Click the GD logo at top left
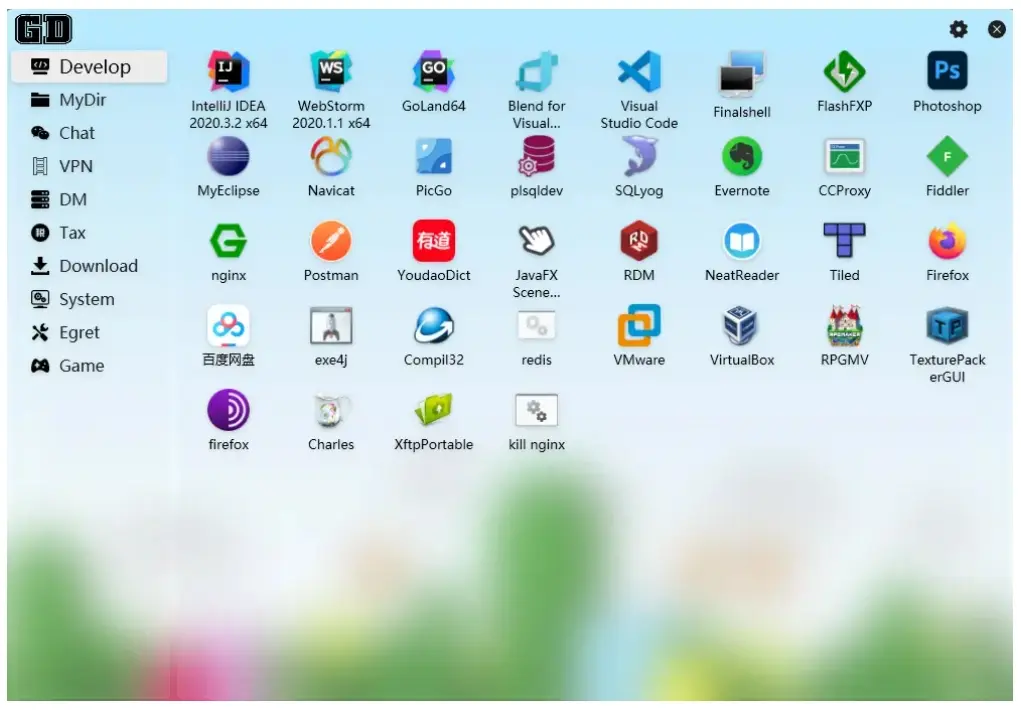This screenshot has width=1021, height=710. pyautogui.click(x=44, y=29)
